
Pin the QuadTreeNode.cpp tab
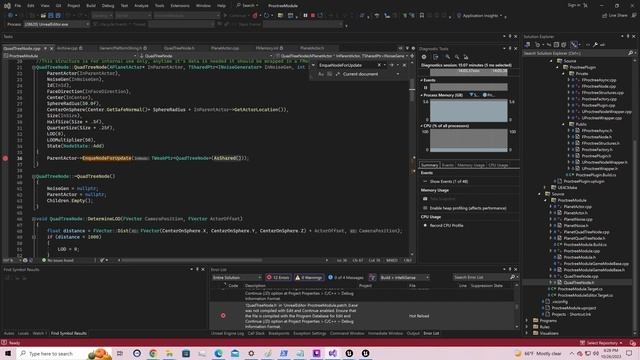[45, 48]
